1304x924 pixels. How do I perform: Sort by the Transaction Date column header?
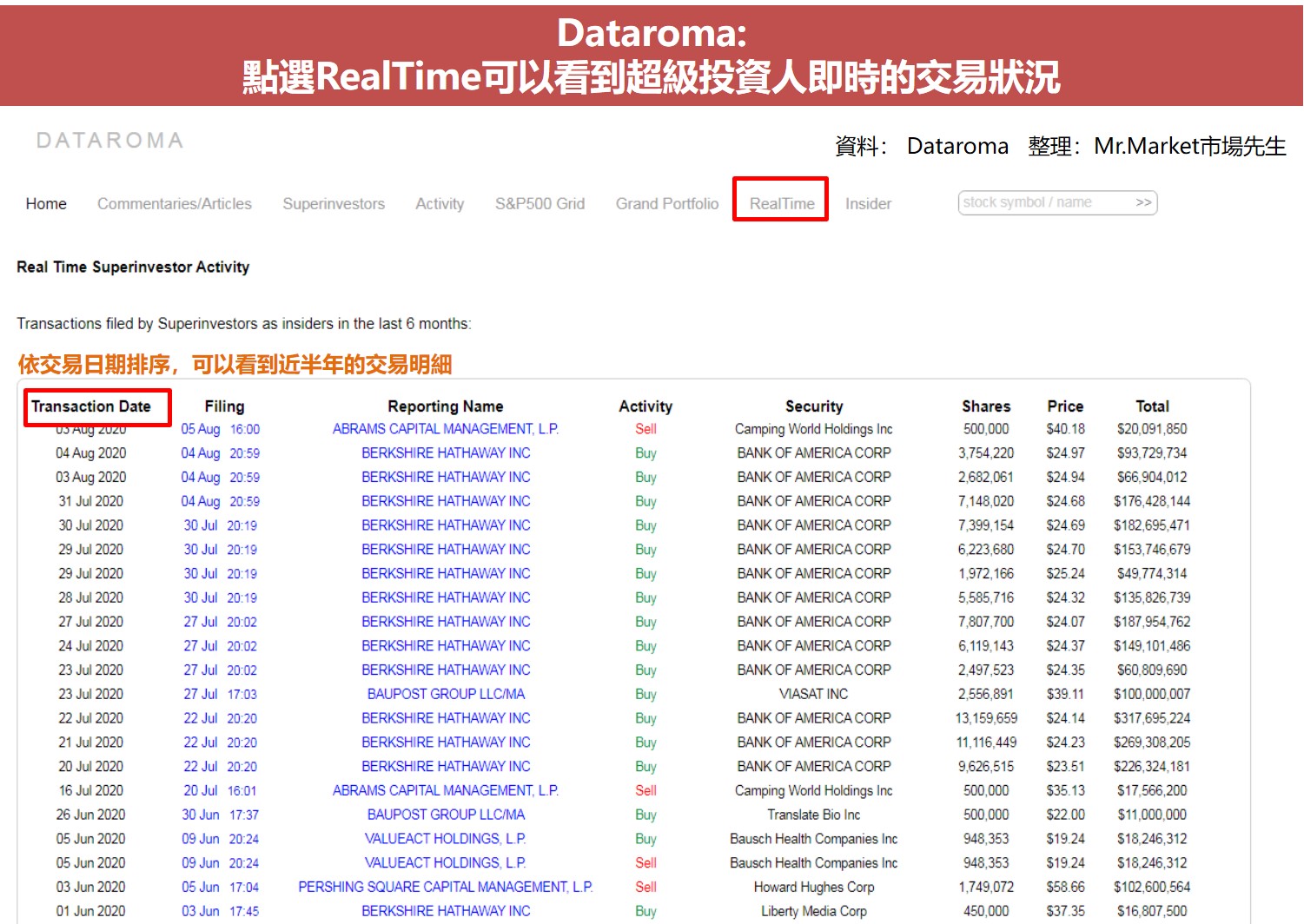91,406
